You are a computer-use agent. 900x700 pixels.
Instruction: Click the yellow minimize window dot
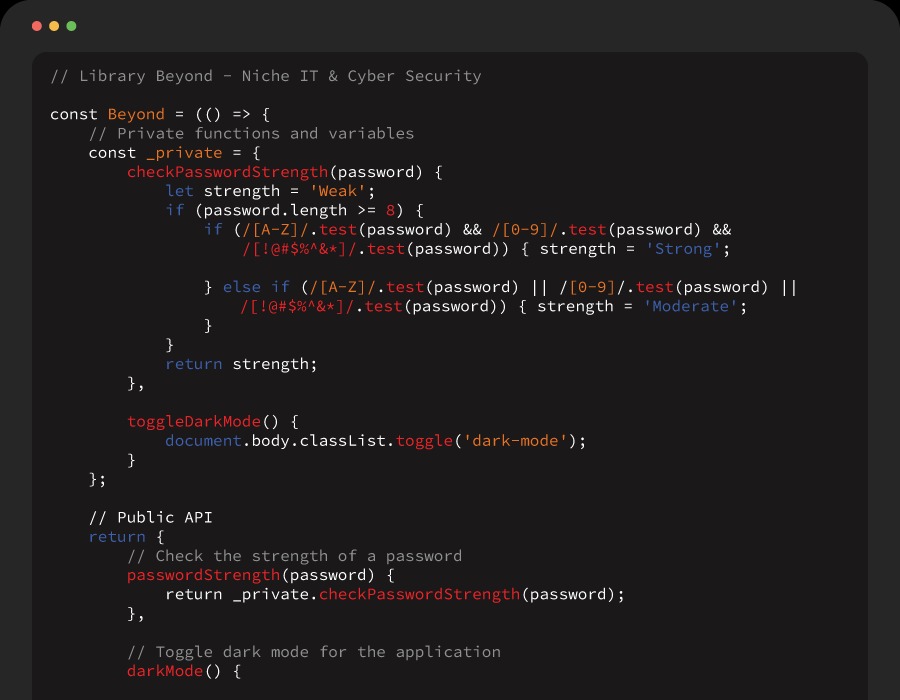(x=54, y=26)
